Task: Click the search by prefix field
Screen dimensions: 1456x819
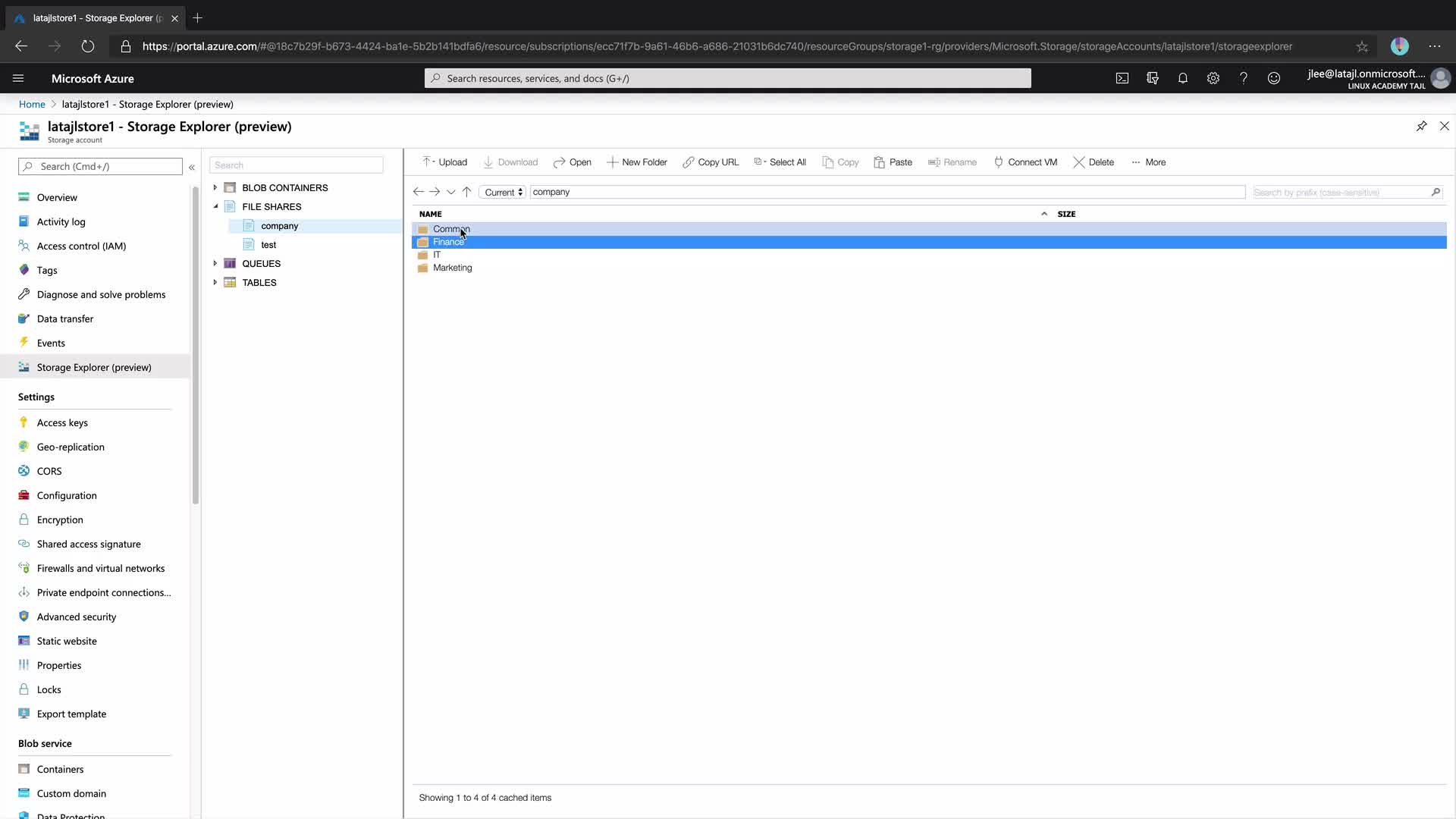Action: click(x=1340, y=193)
